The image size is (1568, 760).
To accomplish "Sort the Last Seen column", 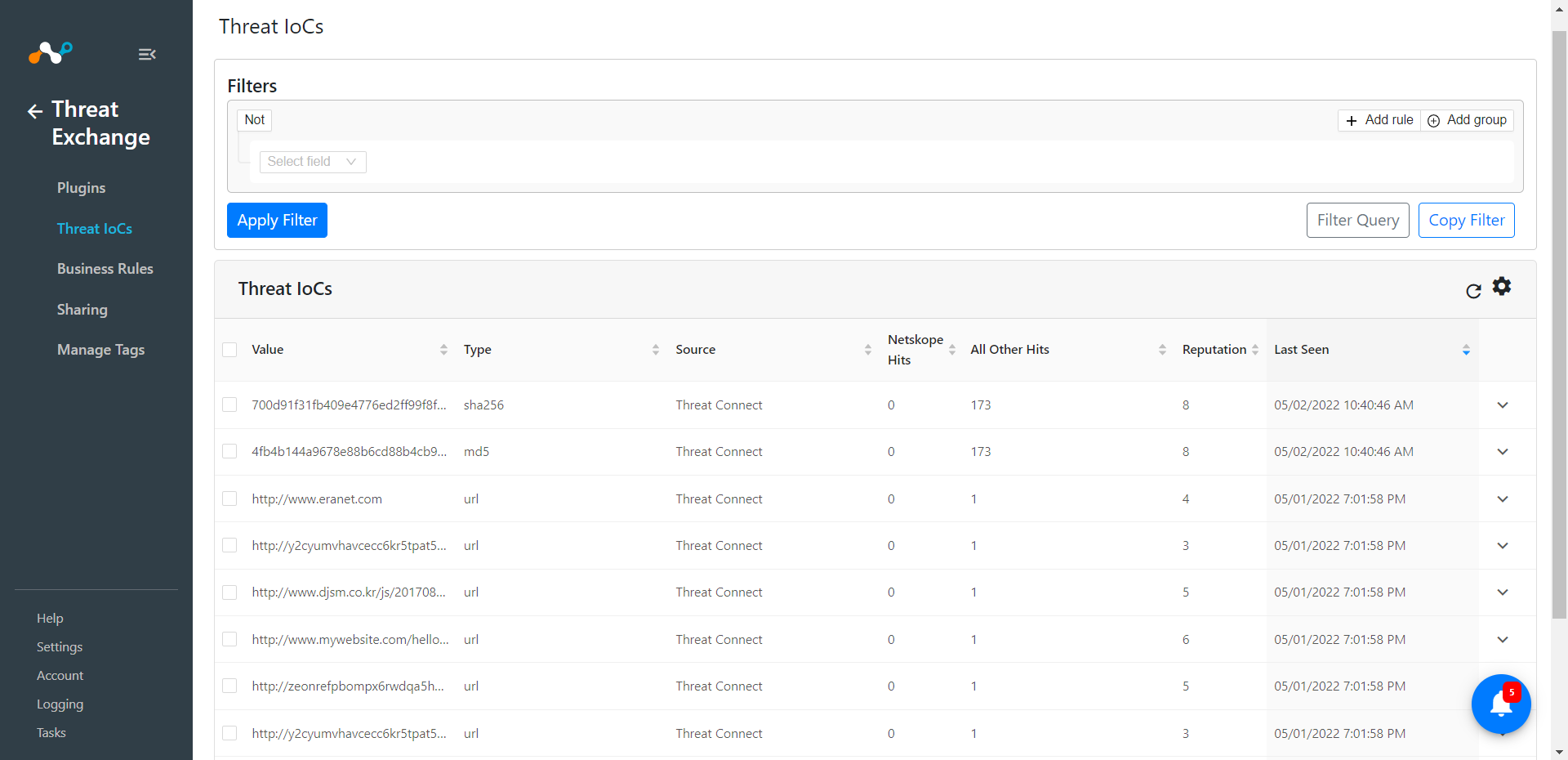I will click(1466, 349).
